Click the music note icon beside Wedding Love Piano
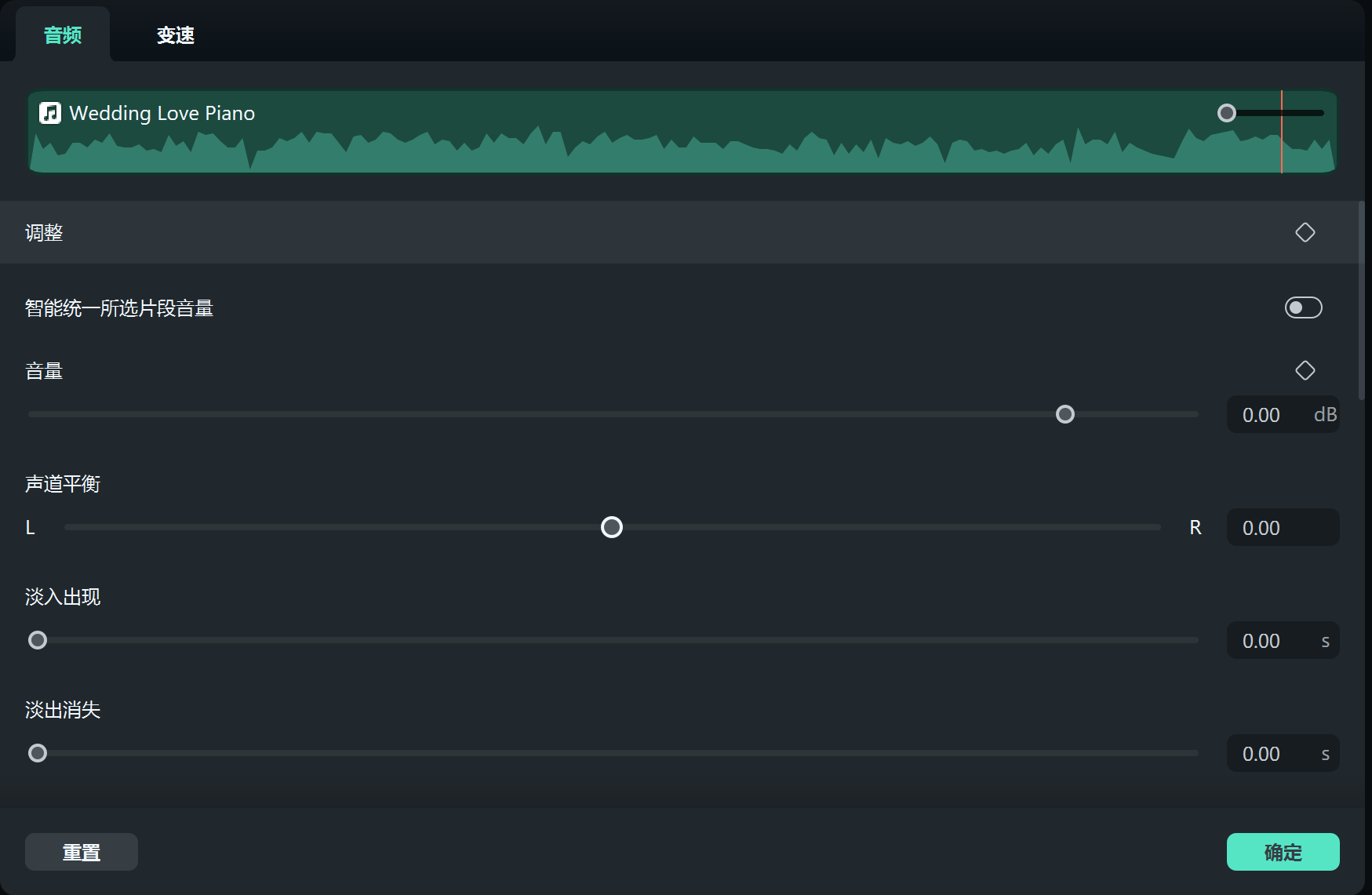The image size is (1372, 895). point(50,113)
